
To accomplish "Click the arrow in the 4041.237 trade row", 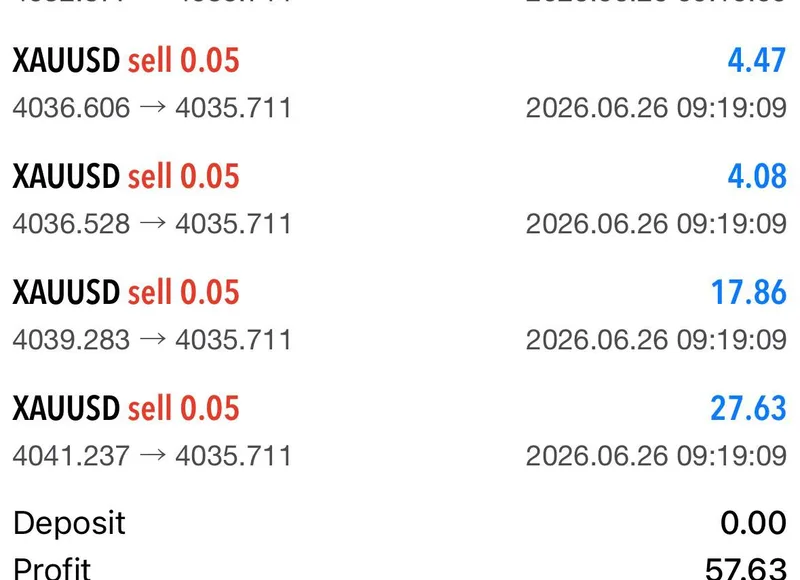I will (153, 455).
